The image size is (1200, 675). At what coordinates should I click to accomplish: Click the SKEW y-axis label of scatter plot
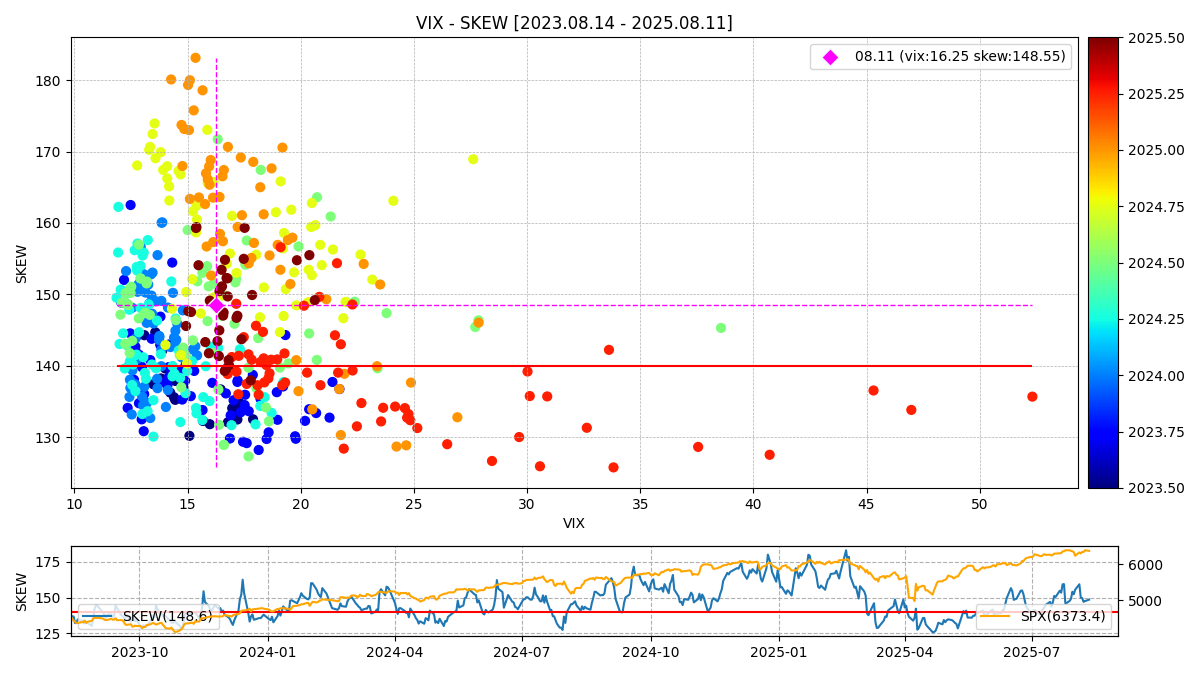coord(22,263)
